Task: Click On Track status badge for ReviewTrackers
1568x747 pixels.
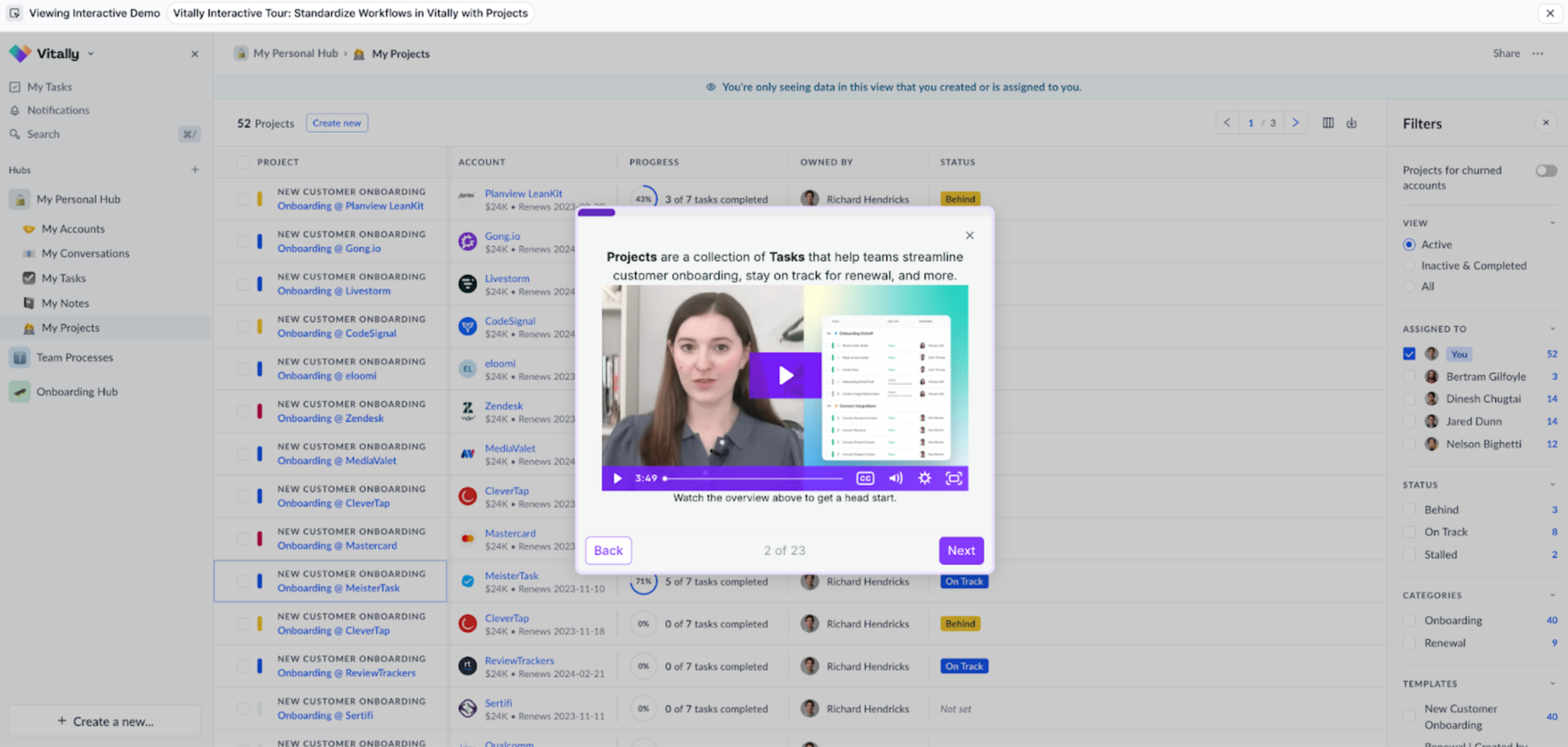Action: pyautogui.click(x=964, y=666)
